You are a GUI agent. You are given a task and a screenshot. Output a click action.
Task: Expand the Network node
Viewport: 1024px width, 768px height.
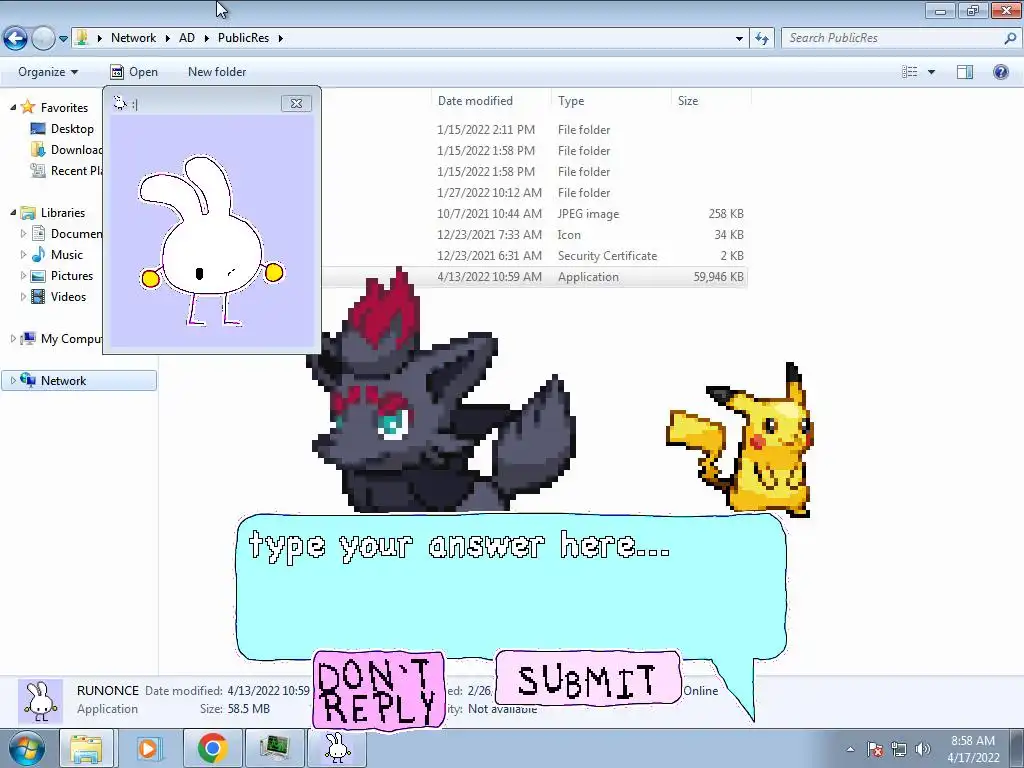[x=13, y=380]
